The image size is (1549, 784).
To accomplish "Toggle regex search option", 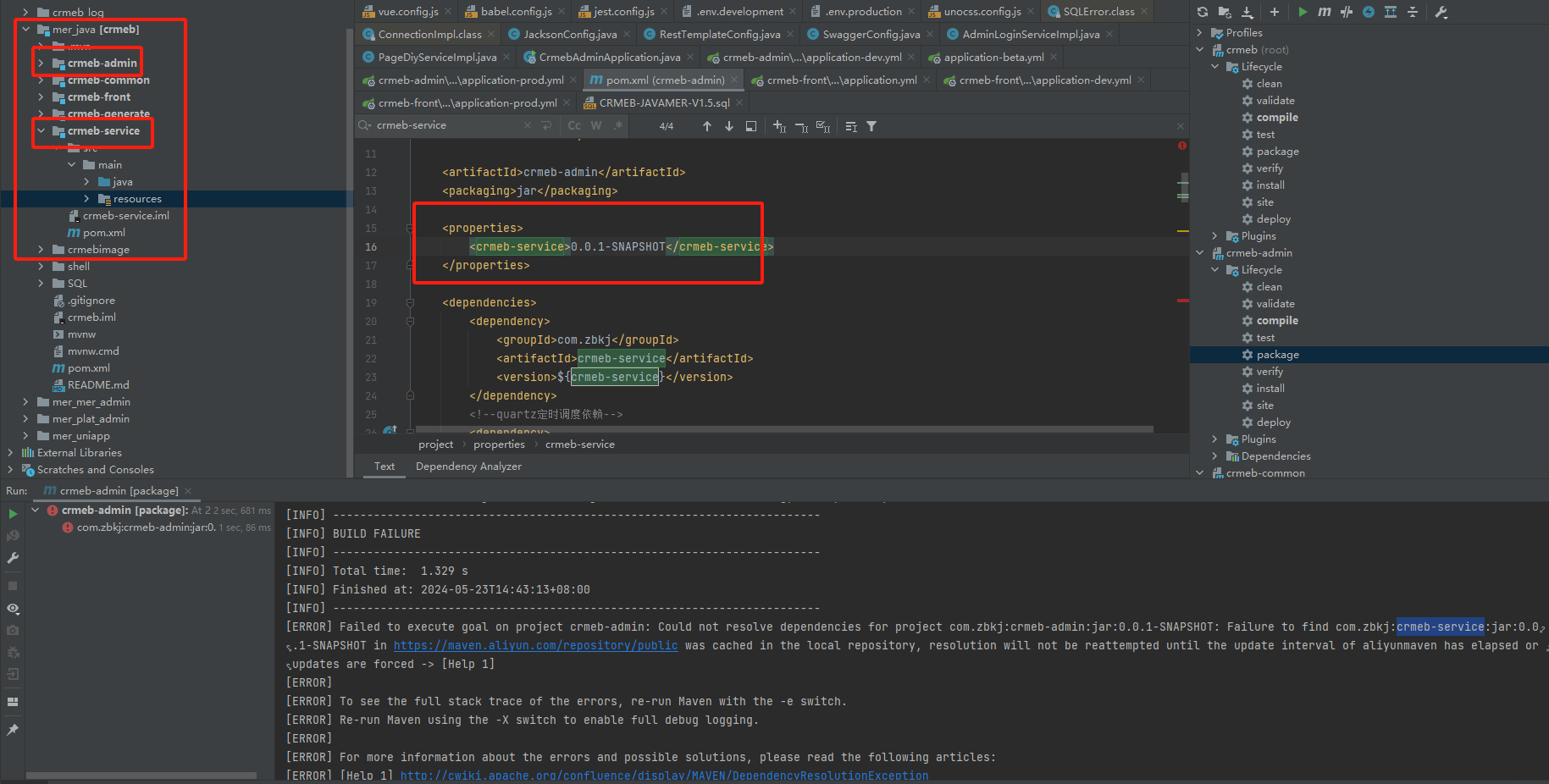I will click(x=618, y=125).
